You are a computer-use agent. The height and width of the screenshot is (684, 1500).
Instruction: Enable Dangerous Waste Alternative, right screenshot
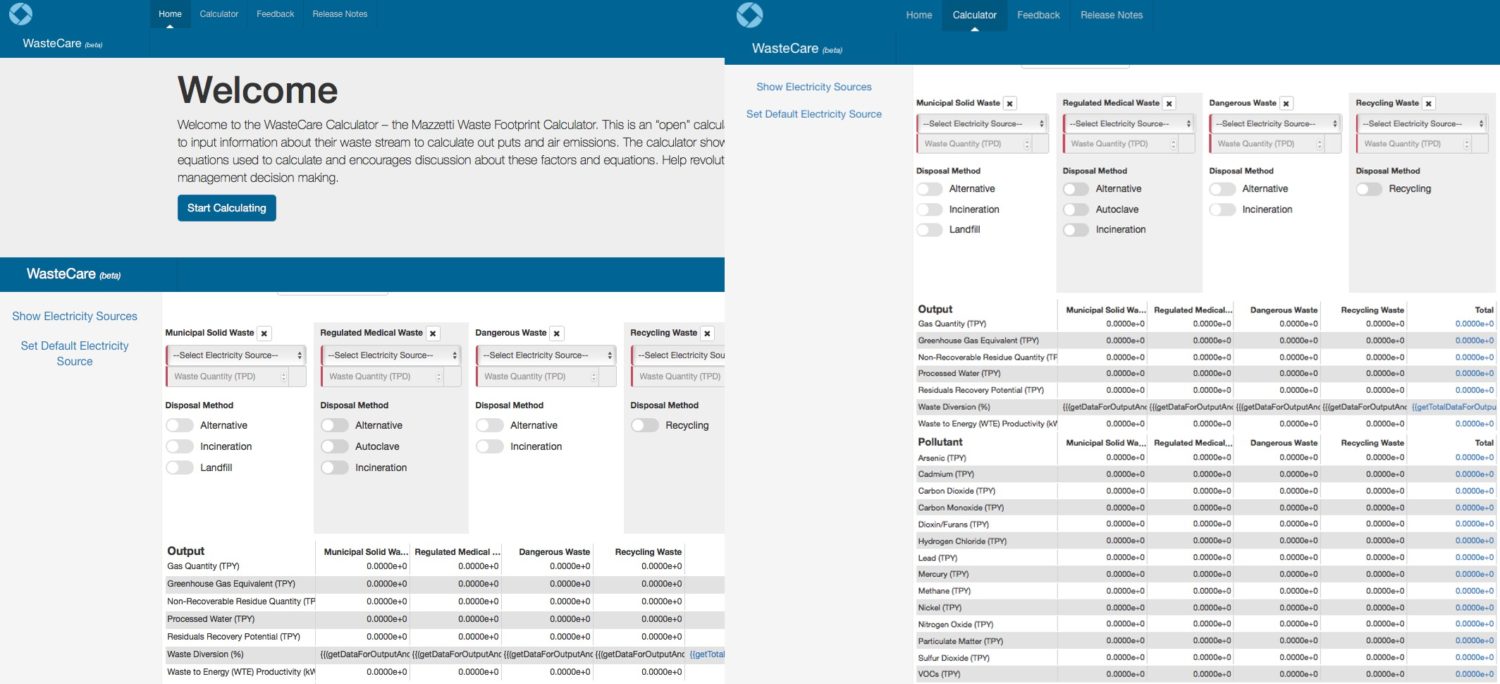1221,189
